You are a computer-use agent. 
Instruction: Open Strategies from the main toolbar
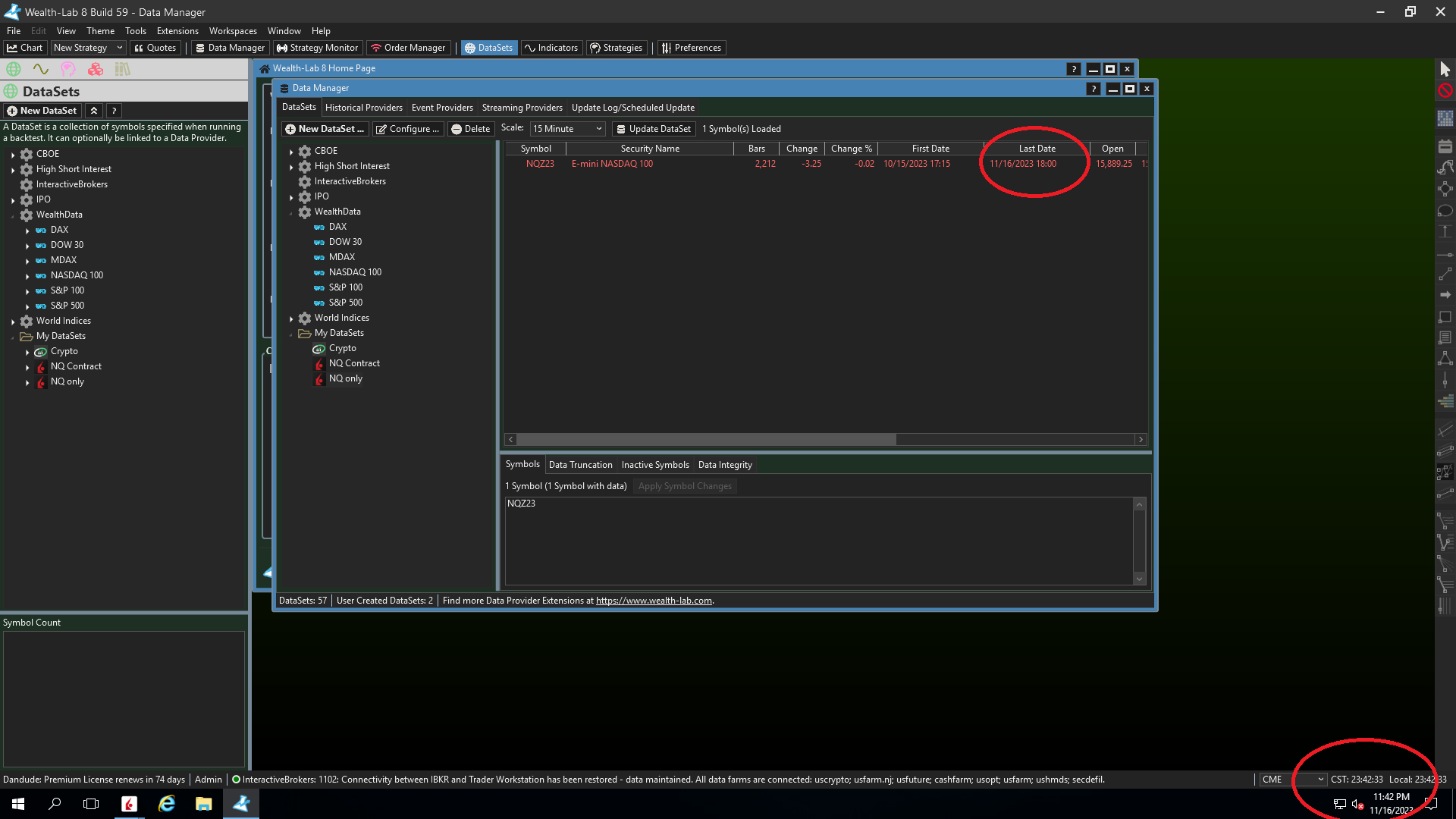pos(617,48)
